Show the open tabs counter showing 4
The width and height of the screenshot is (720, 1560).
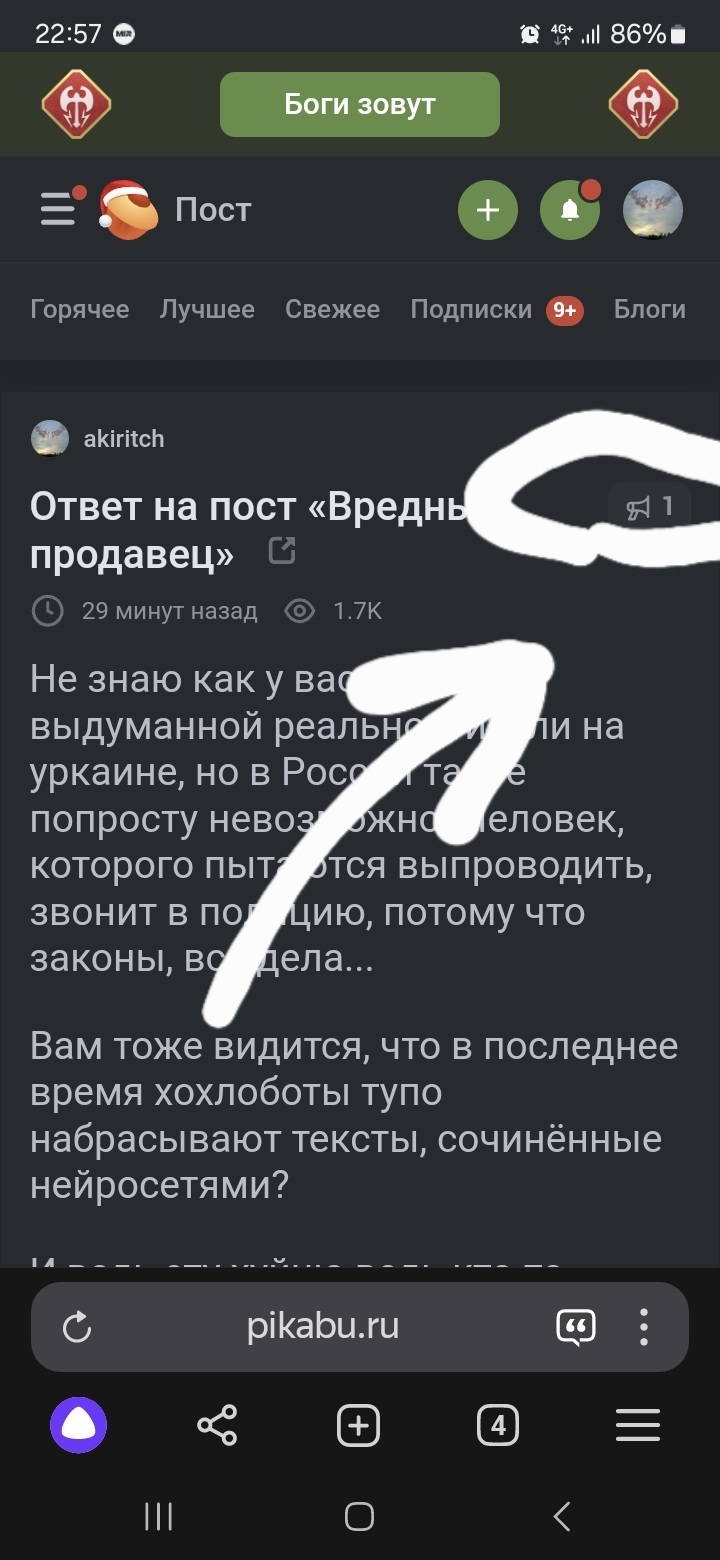point(498,1425)
